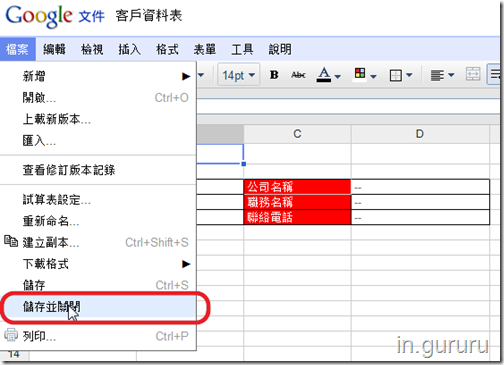Viewport: 504px width, 365px height.
Task: Select column C header
Action: (297, 134)
